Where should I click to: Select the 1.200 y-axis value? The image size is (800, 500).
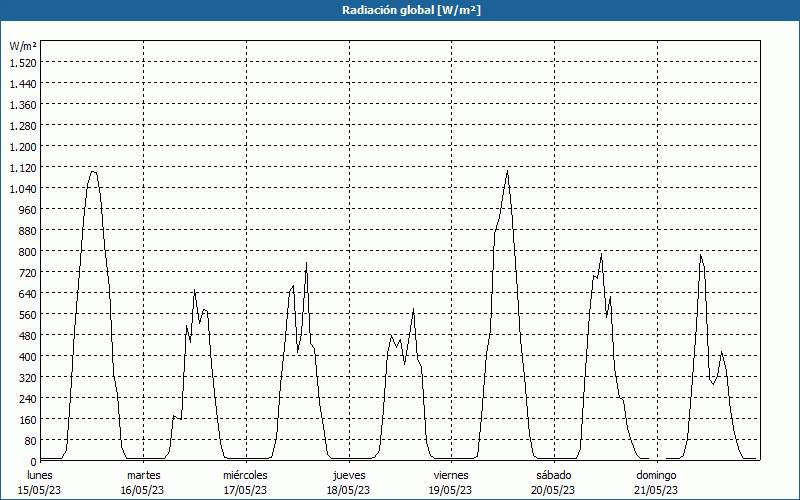(x=23, y=147)
